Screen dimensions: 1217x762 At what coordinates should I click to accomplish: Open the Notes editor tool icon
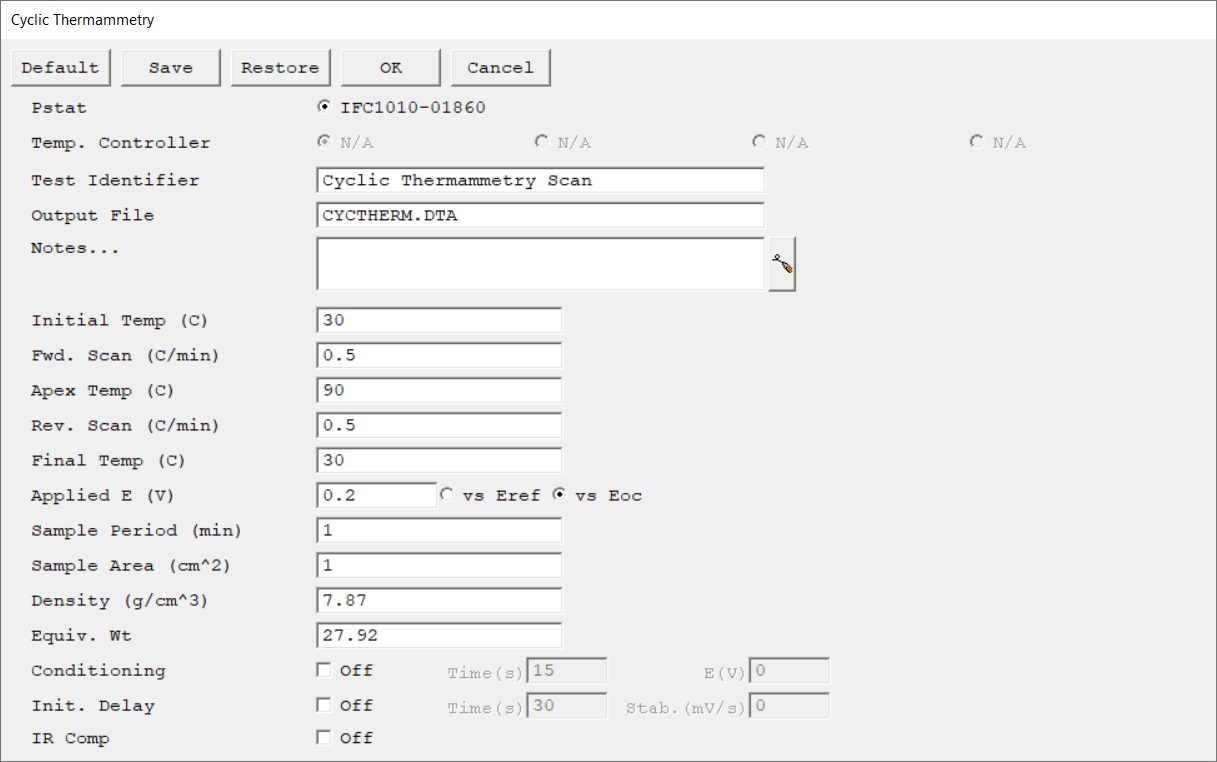782,265
